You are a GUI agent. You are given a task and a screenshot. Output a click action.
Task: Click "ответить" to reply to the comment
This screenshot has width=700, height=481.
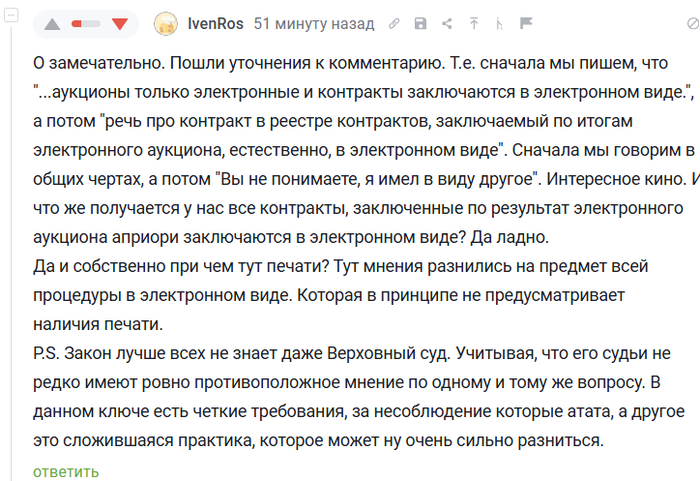66,471
